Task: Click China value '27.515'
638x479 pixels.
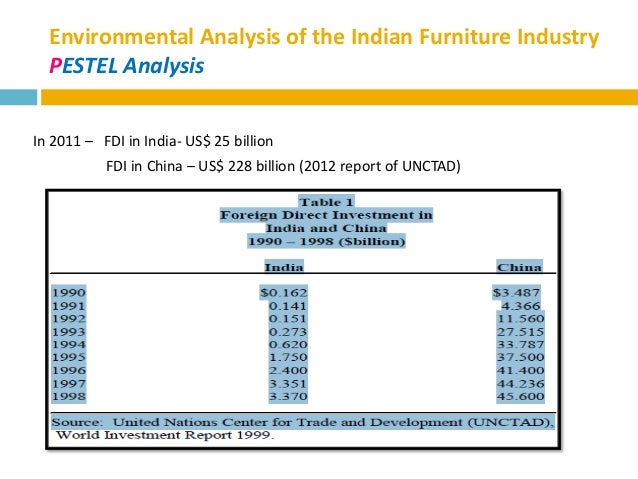Action: click(520, 332)
